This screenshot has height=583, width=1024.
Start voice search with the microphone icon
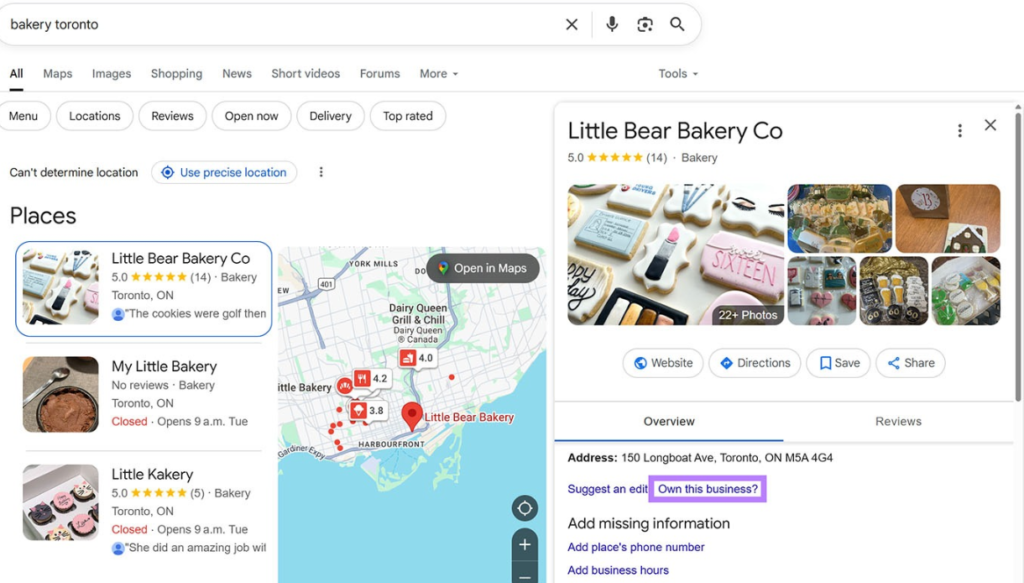tap(612, 25)
